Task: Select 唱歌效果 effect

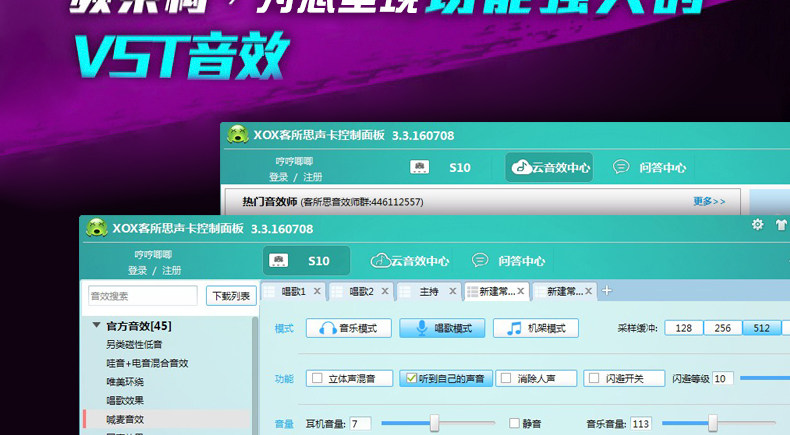Action: (125, 401)
